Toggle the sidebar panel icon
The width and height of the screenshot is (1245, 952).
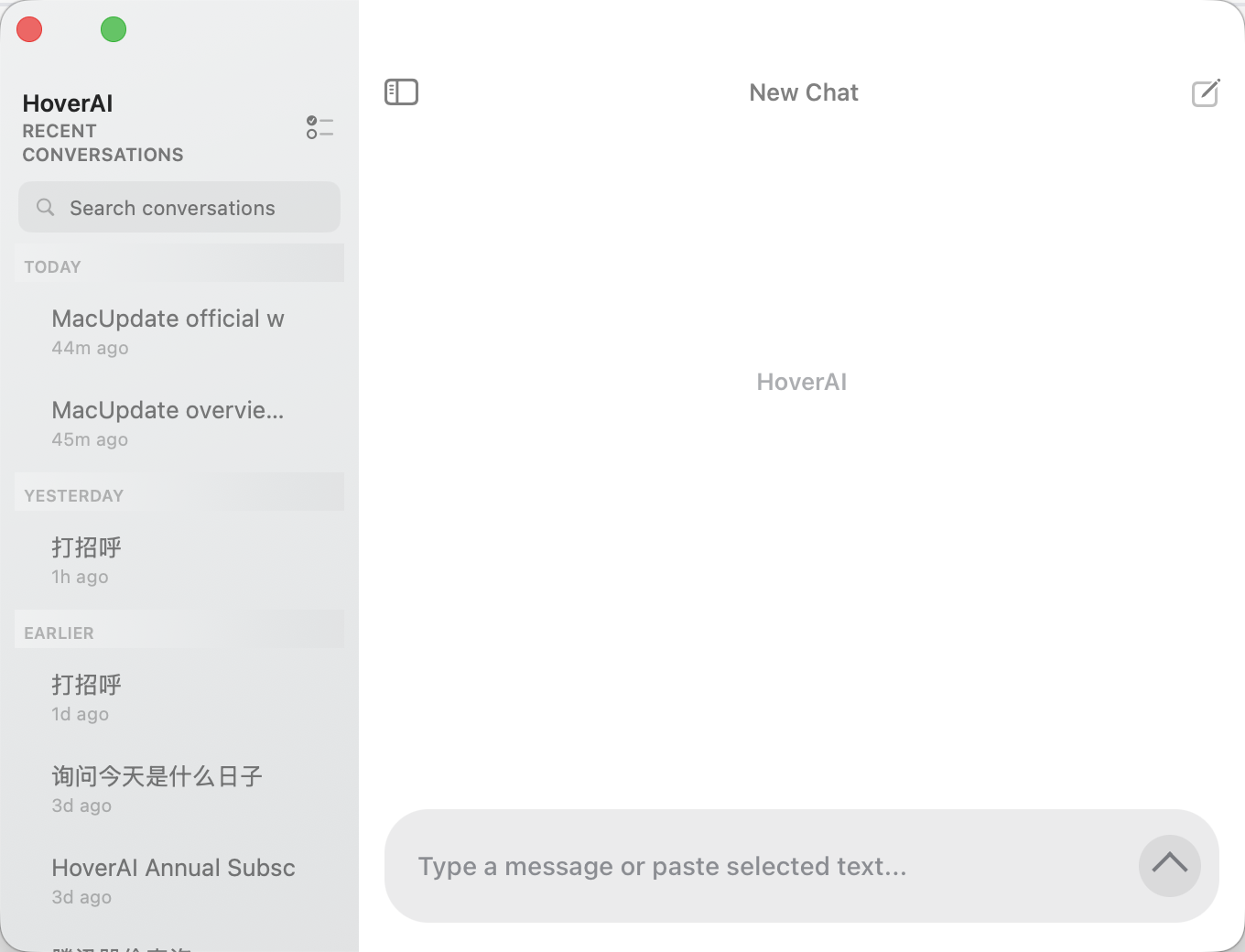(x=401, y=92)
